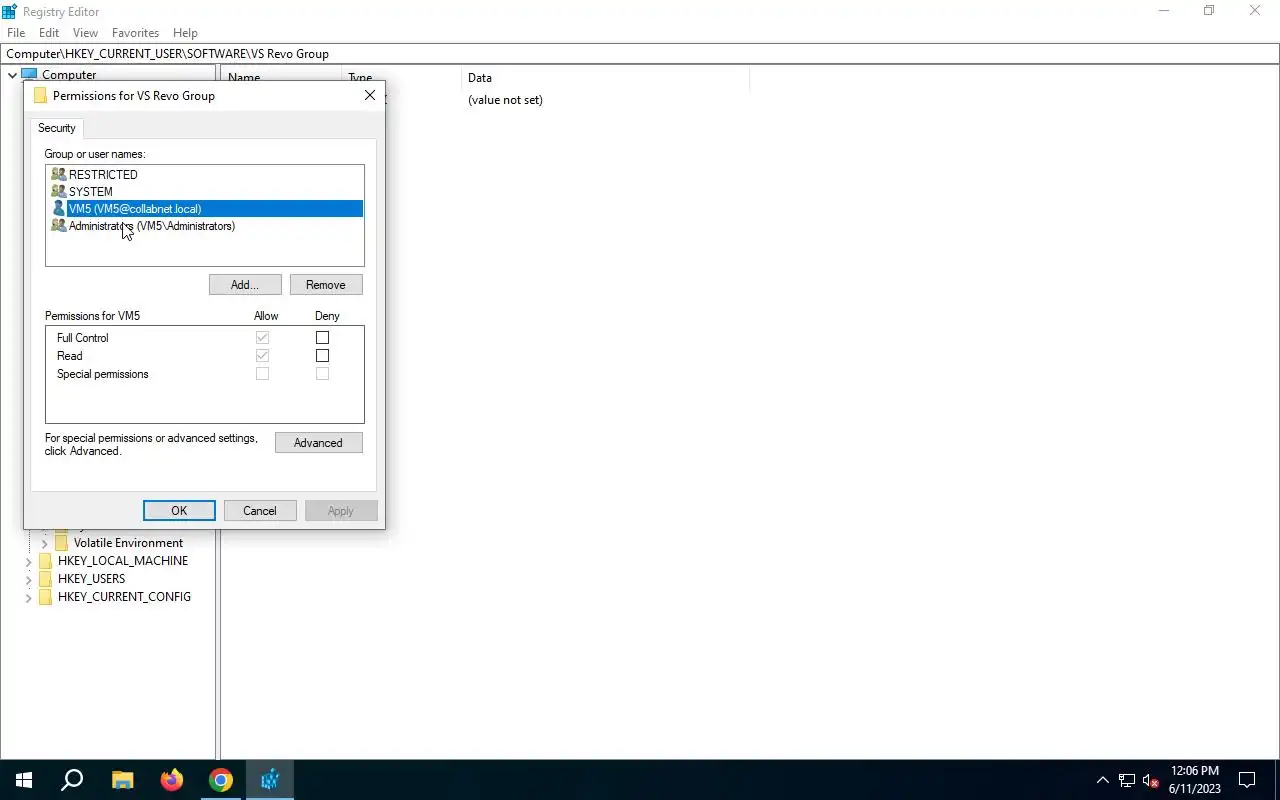Open File Explorer from taskbar
This screenshot has width=1280, height=800.
(x=122, y=780)
